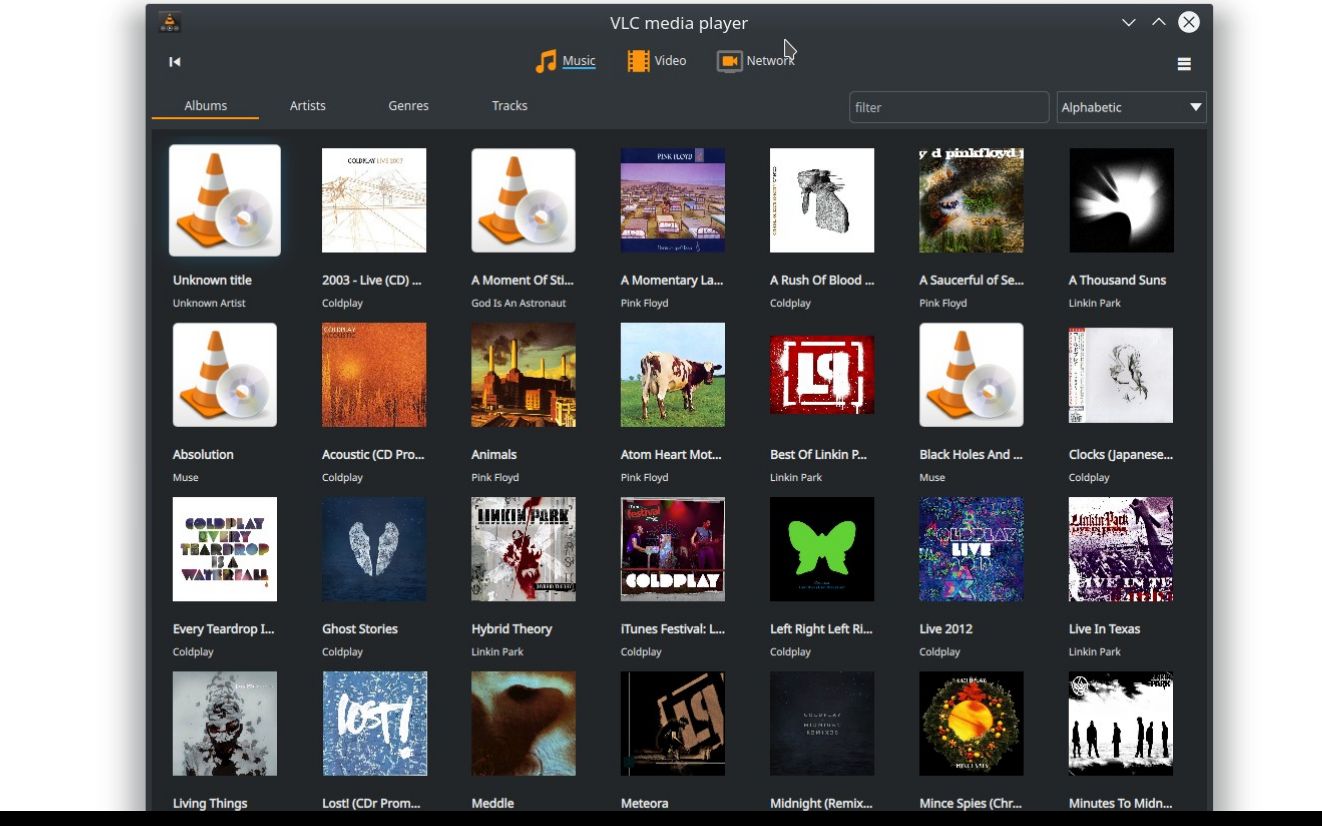
Task: Open the Animals album cover
Action: (x=523, y=375)
